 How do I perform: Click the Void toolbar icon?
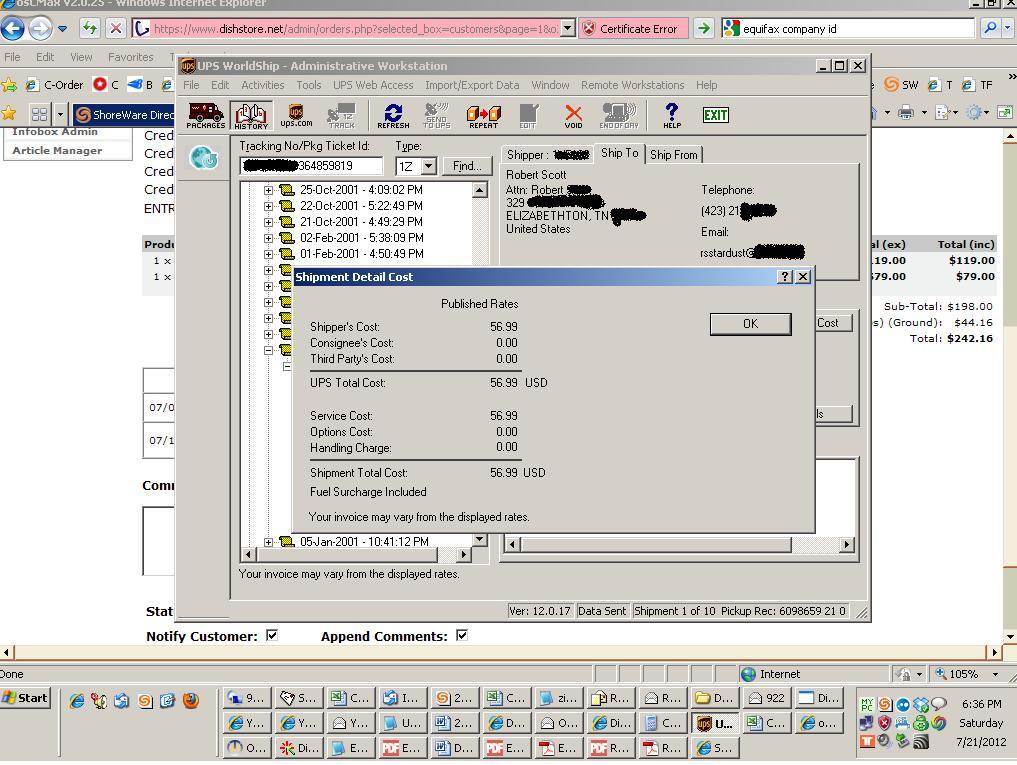pos(573,115)
